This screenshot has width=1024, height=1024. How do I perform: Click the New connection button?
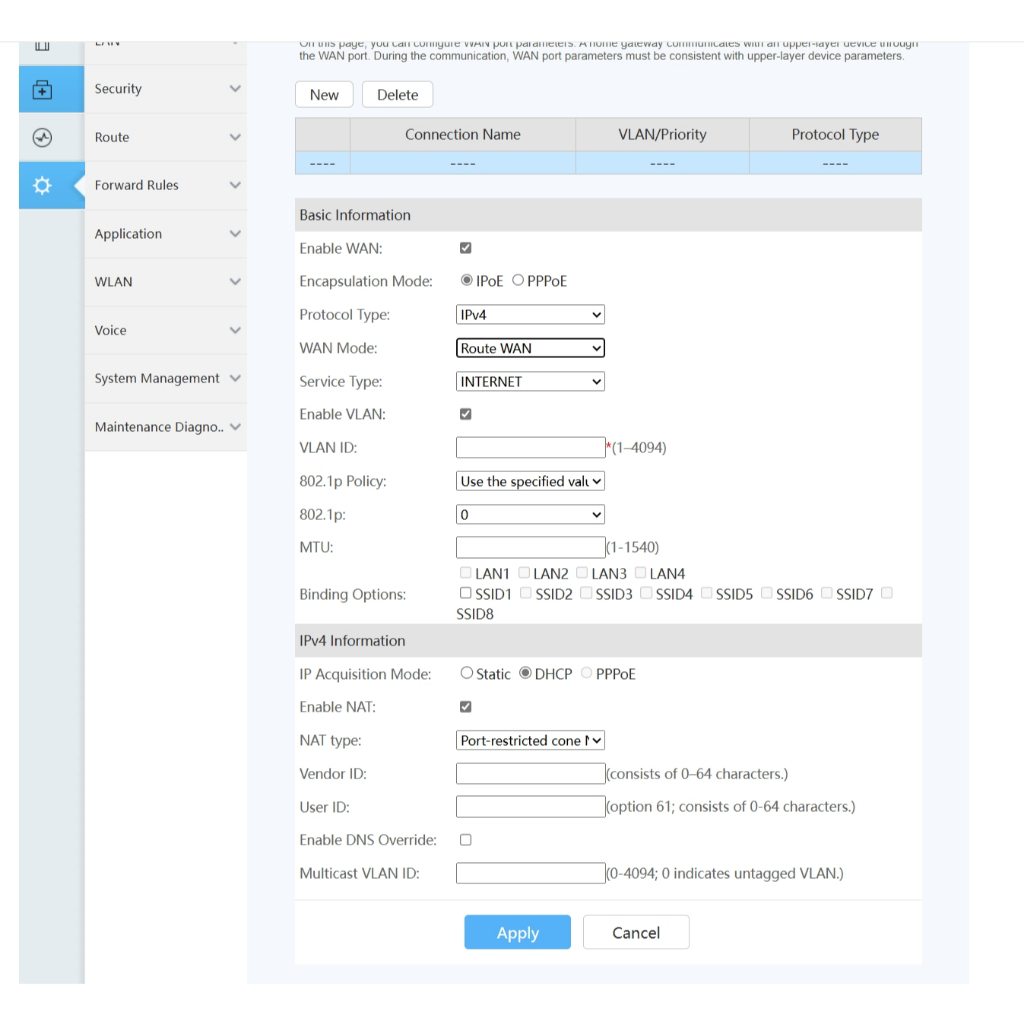point(324,95)
